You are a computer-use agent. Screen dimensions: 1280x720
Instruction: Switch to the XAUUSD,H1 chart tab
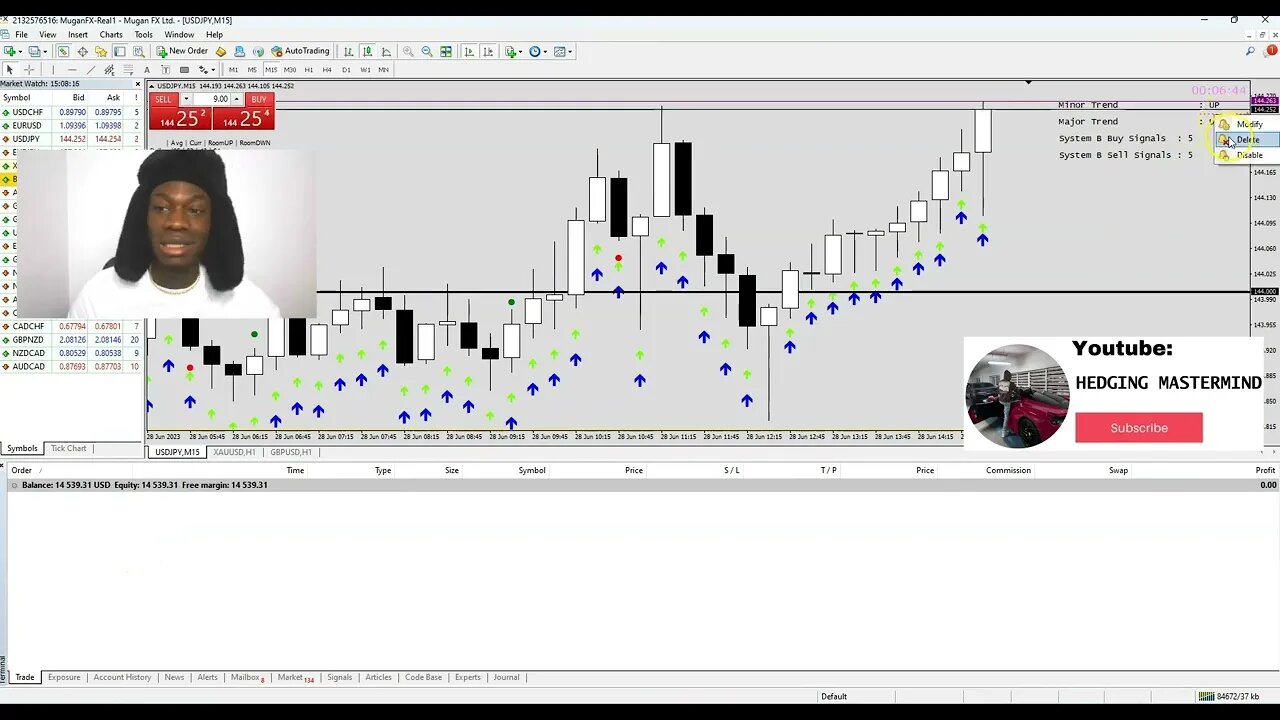point(234,452)
